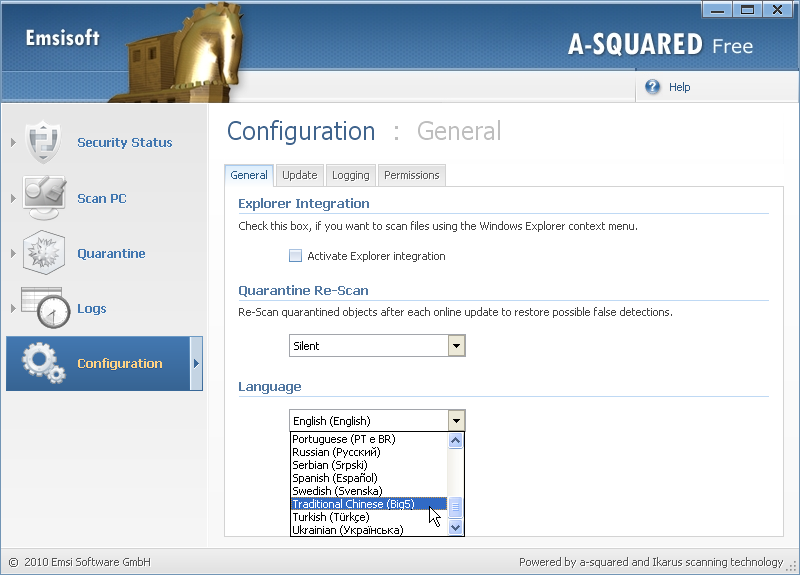This screenshot has height=575, width=800.
Task: Open the Scan PC section
Action: 102,198
